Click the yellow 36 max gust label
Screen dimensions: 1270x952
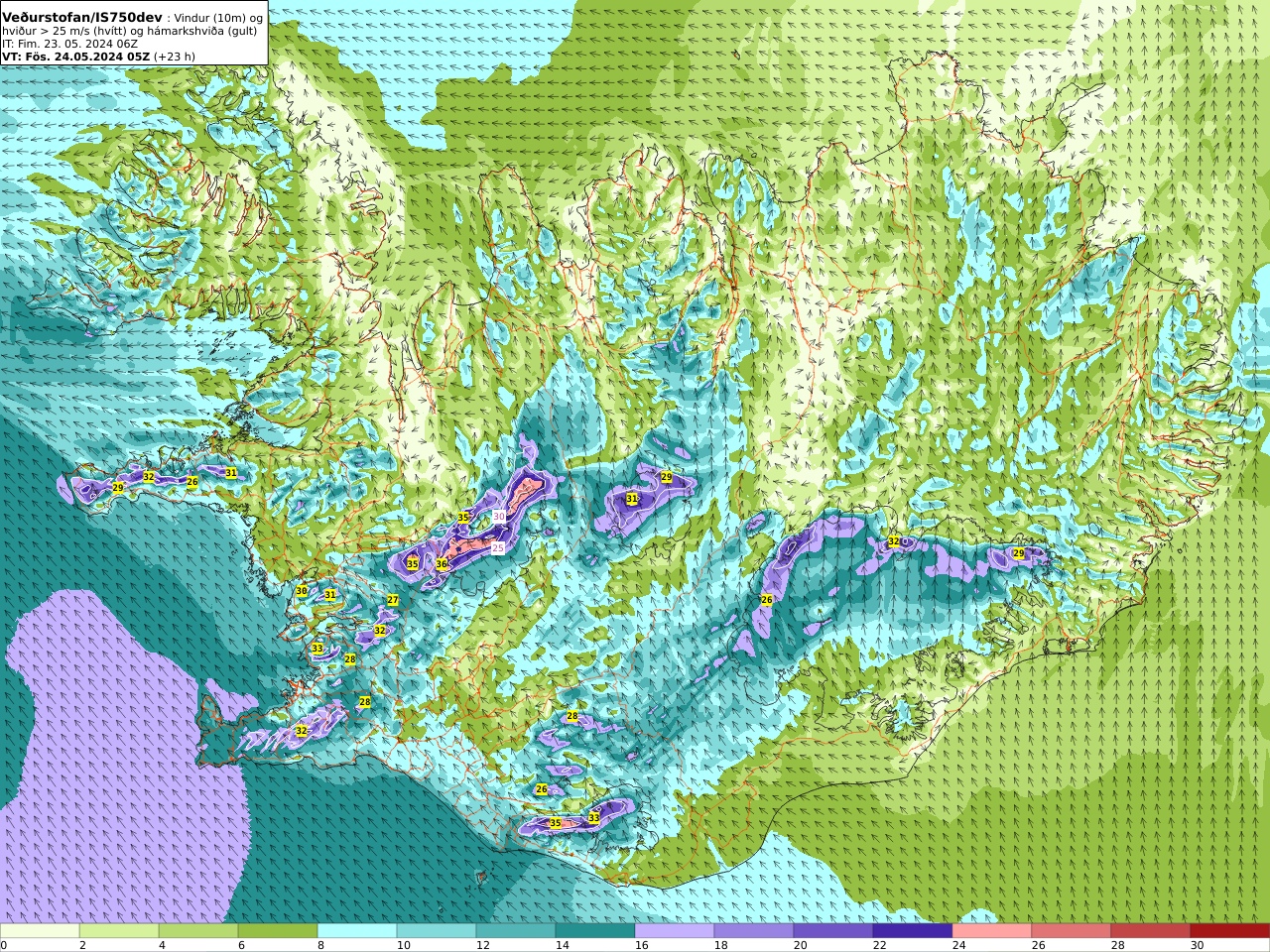pos(442,564)
